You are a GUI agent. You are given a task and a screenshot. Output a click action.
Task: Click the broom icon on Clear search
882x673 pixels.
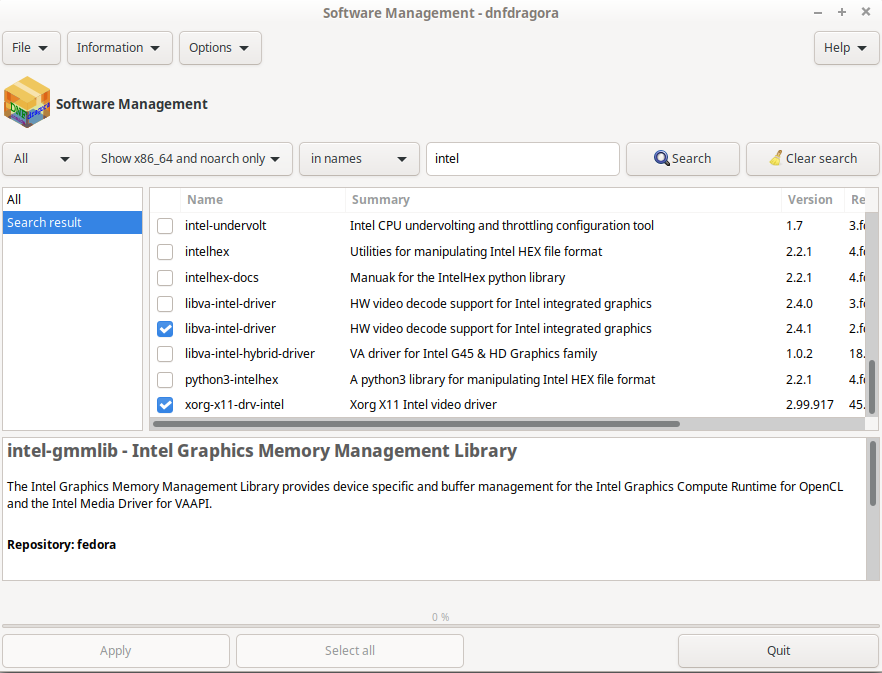tap(776, 158)
